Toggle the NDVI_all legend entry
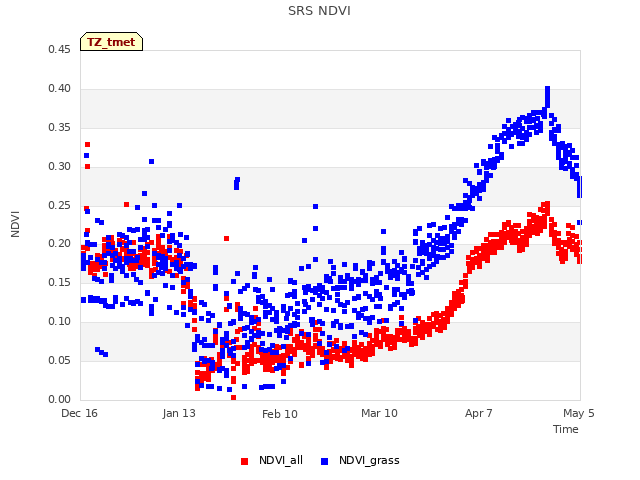Image resolution: width=640 pixels, height=480 pixels. (272, 460)
